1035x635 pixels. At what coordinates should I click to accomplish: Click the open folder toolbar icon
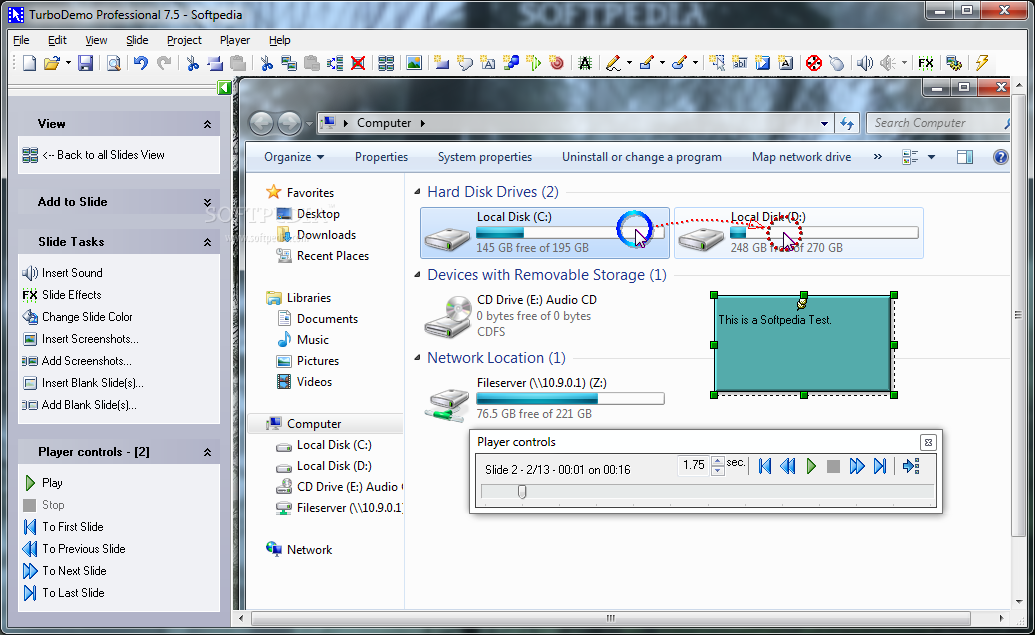[x=51, y=63]
